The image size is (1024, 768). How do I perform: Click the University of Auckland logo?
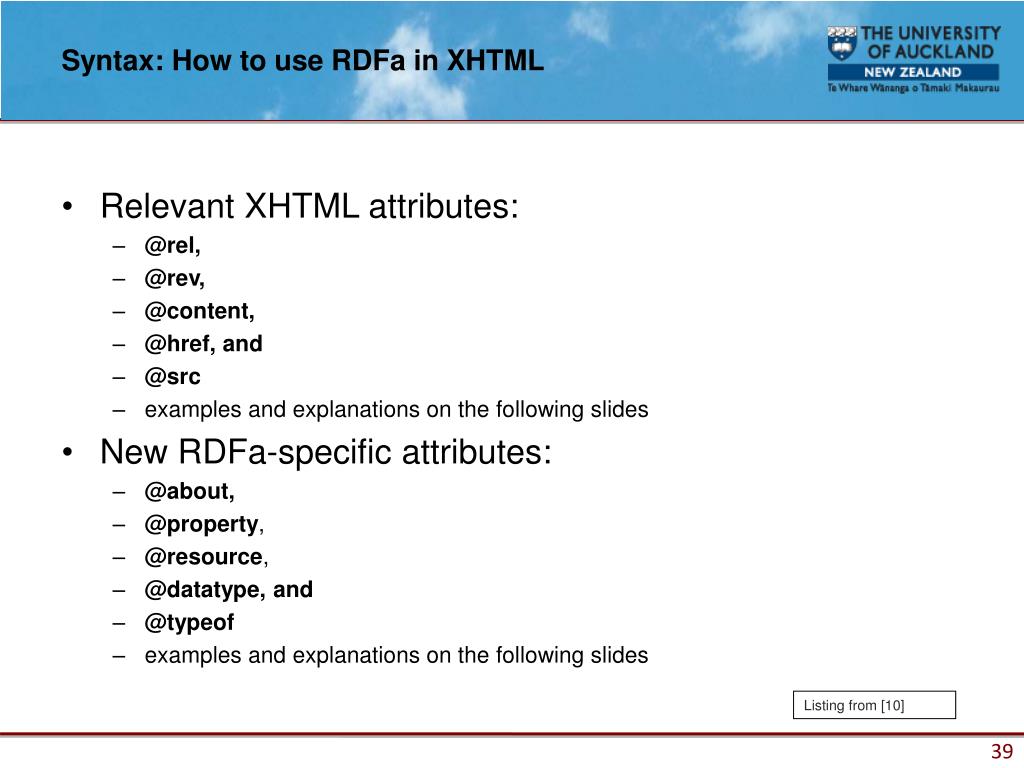click(x=913, y=59)
